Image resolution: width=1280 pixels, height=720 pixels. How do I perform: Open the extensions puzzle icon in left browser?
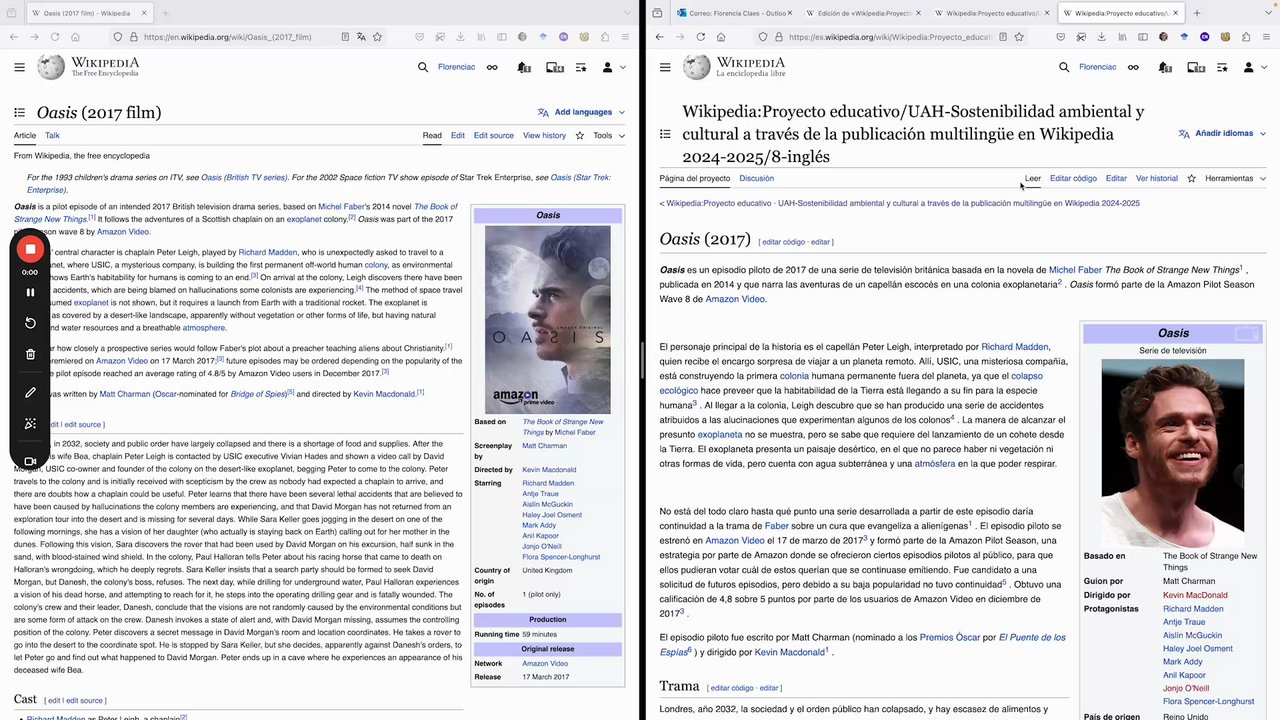[604, 37]
